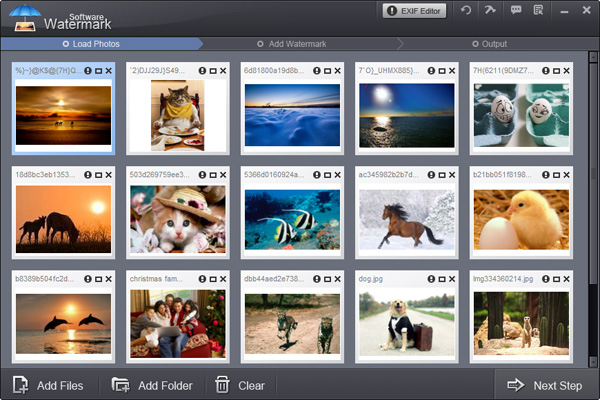Remove Img334360214.jpg from the list
The image size is (600, 400).
point(566,279)
